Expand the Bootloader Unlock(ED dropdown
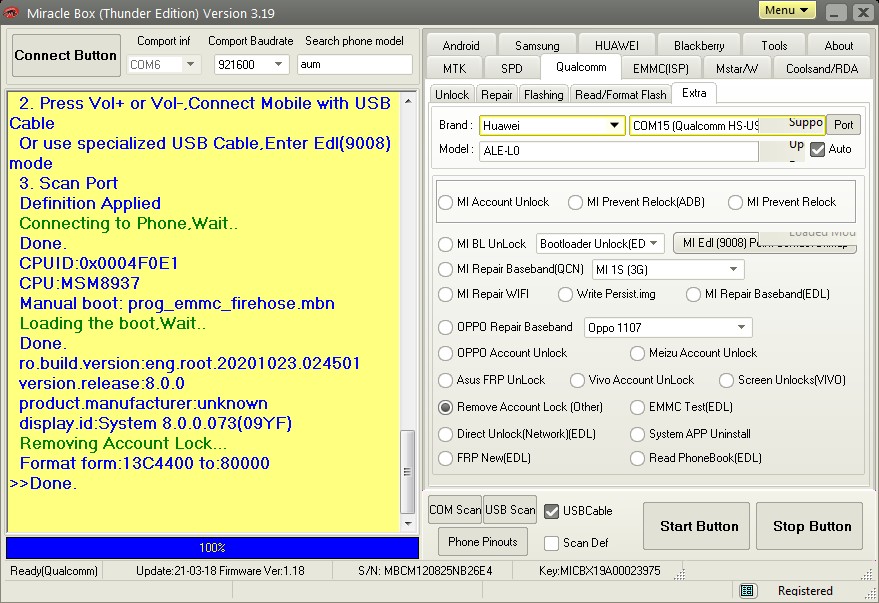This screenshot has width=879, height=603. point(654,244)
